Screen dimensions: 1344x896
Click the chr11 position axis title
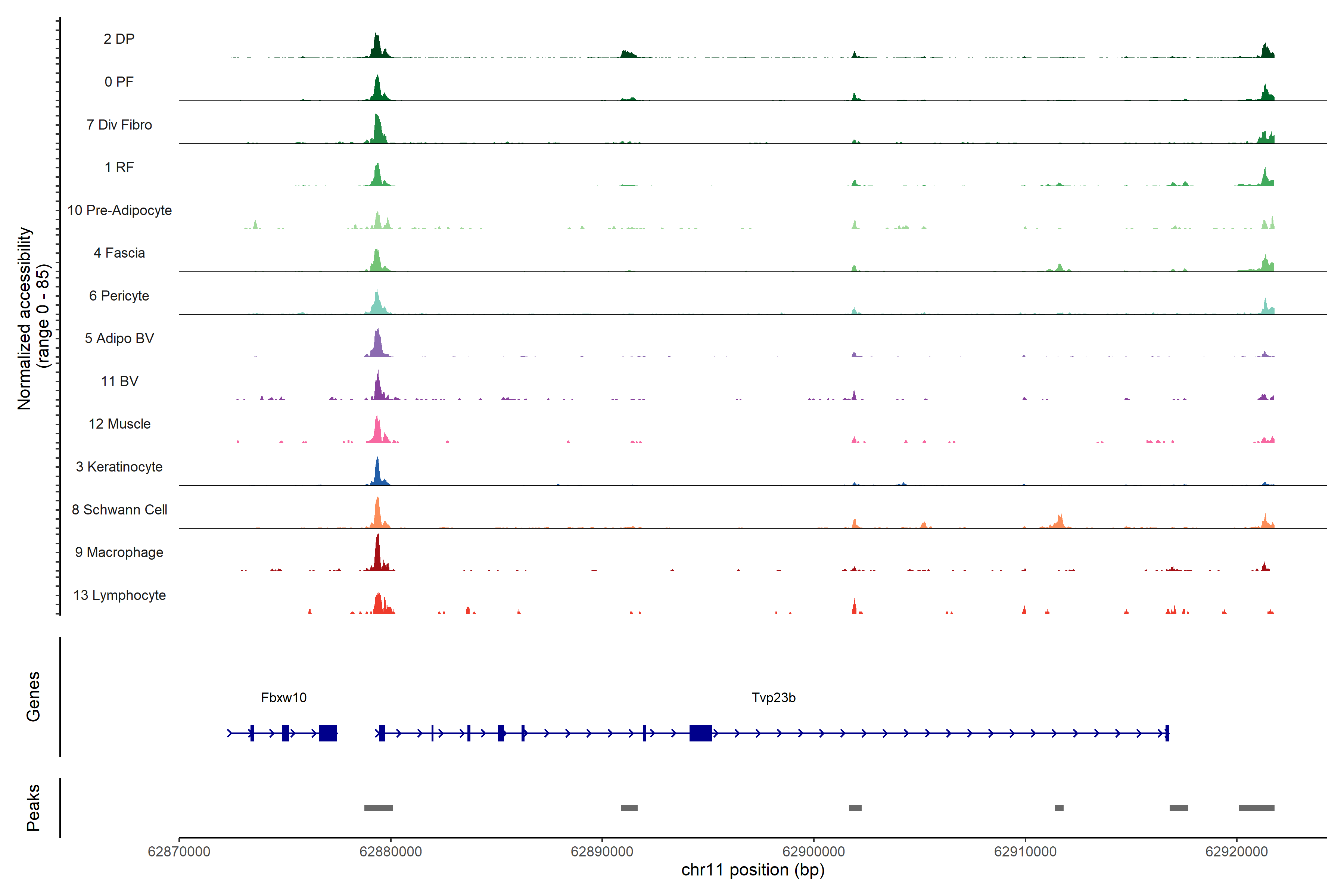753,870
